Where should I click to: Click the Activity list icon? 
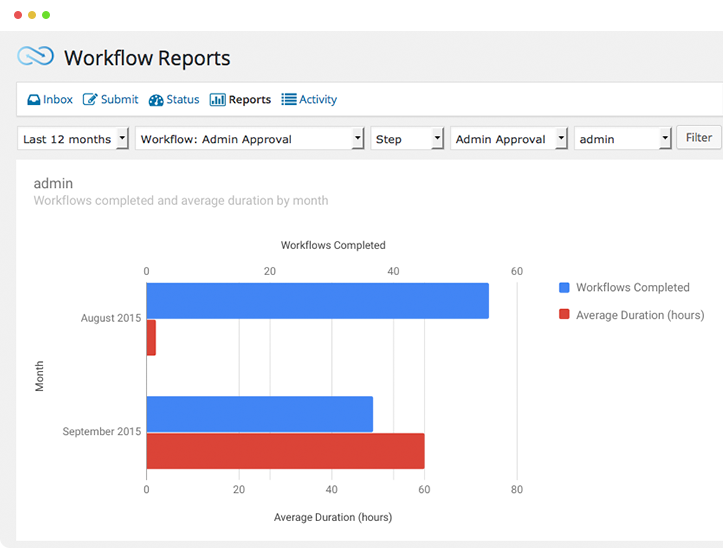point(289,100)
